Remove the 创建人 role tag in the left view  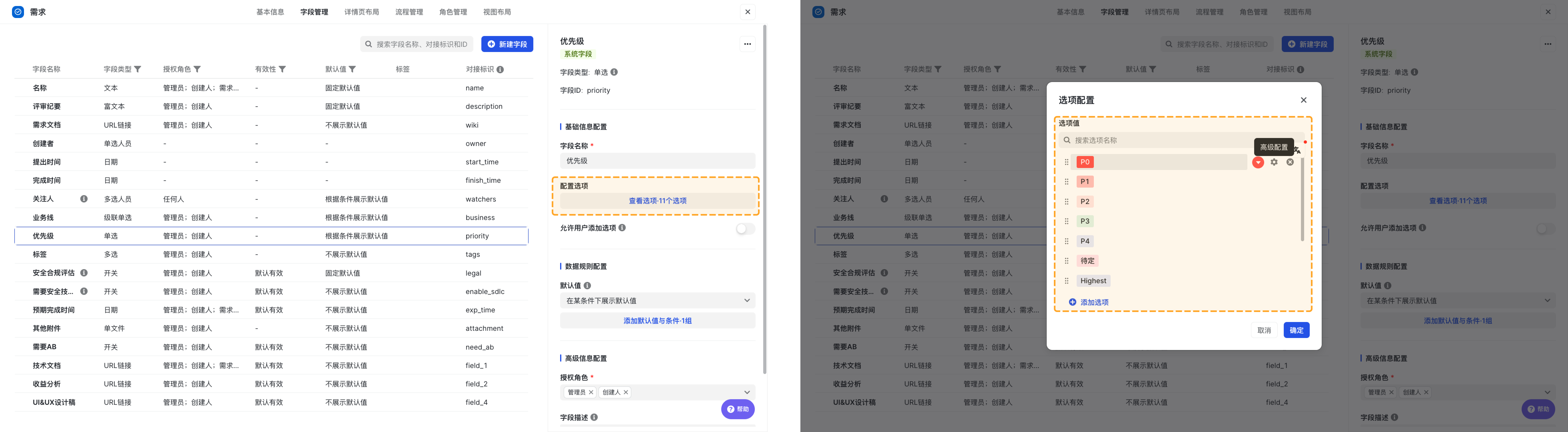click(626, 392)
